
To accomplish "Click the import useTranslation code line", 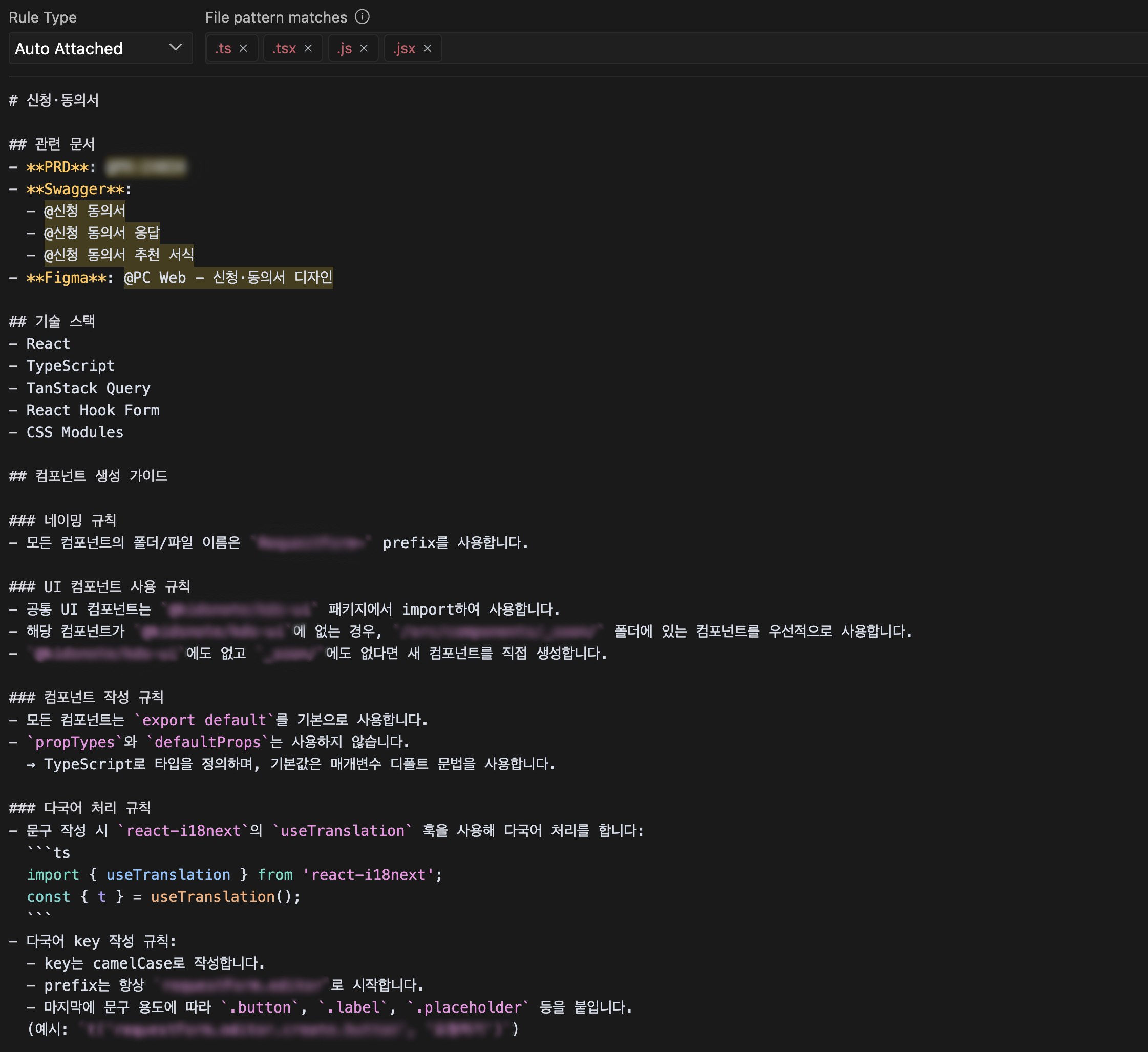I will 234,874.
